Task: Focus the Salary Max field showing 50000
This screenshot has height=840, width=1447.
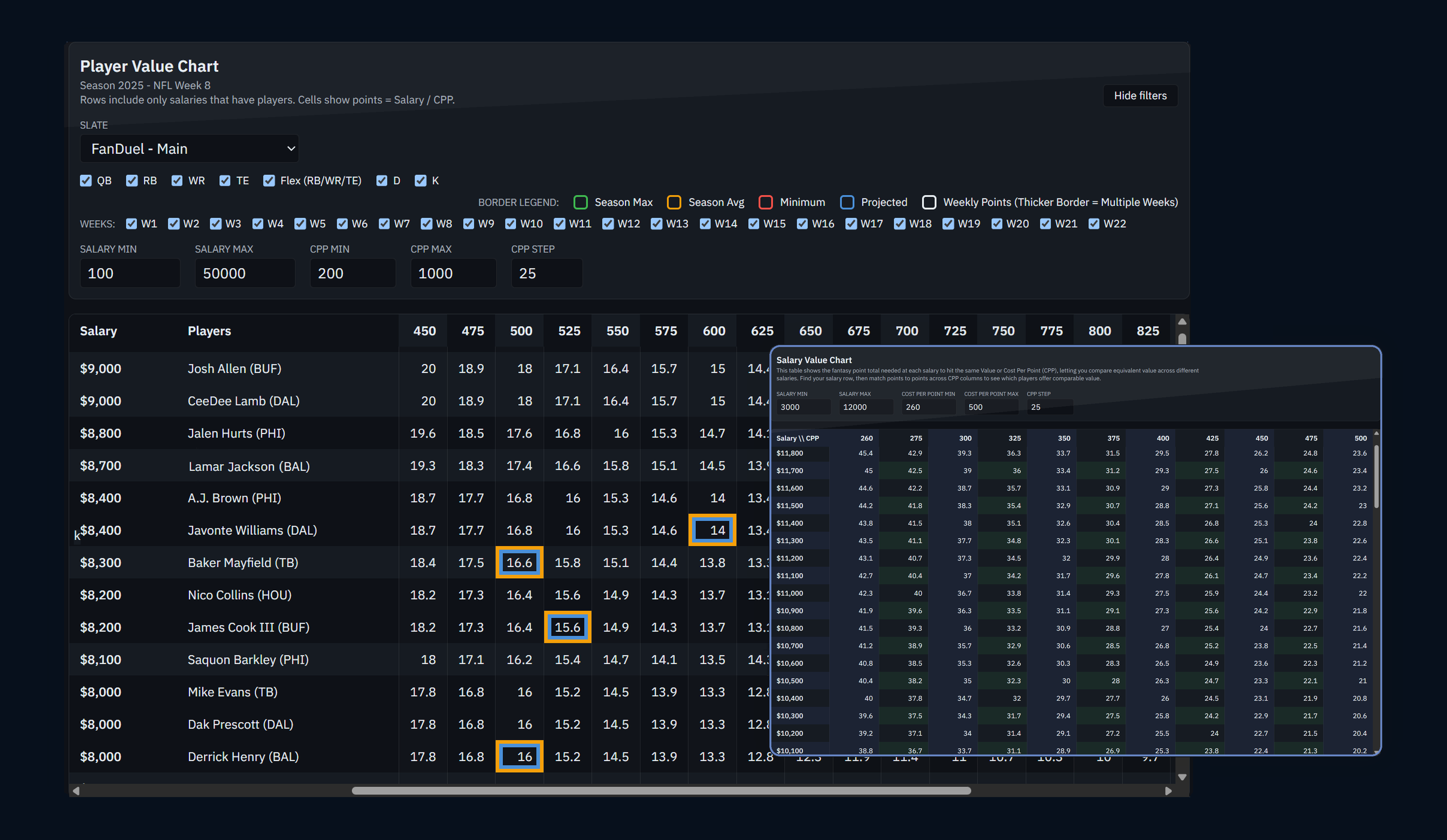Action: (245, 273)
